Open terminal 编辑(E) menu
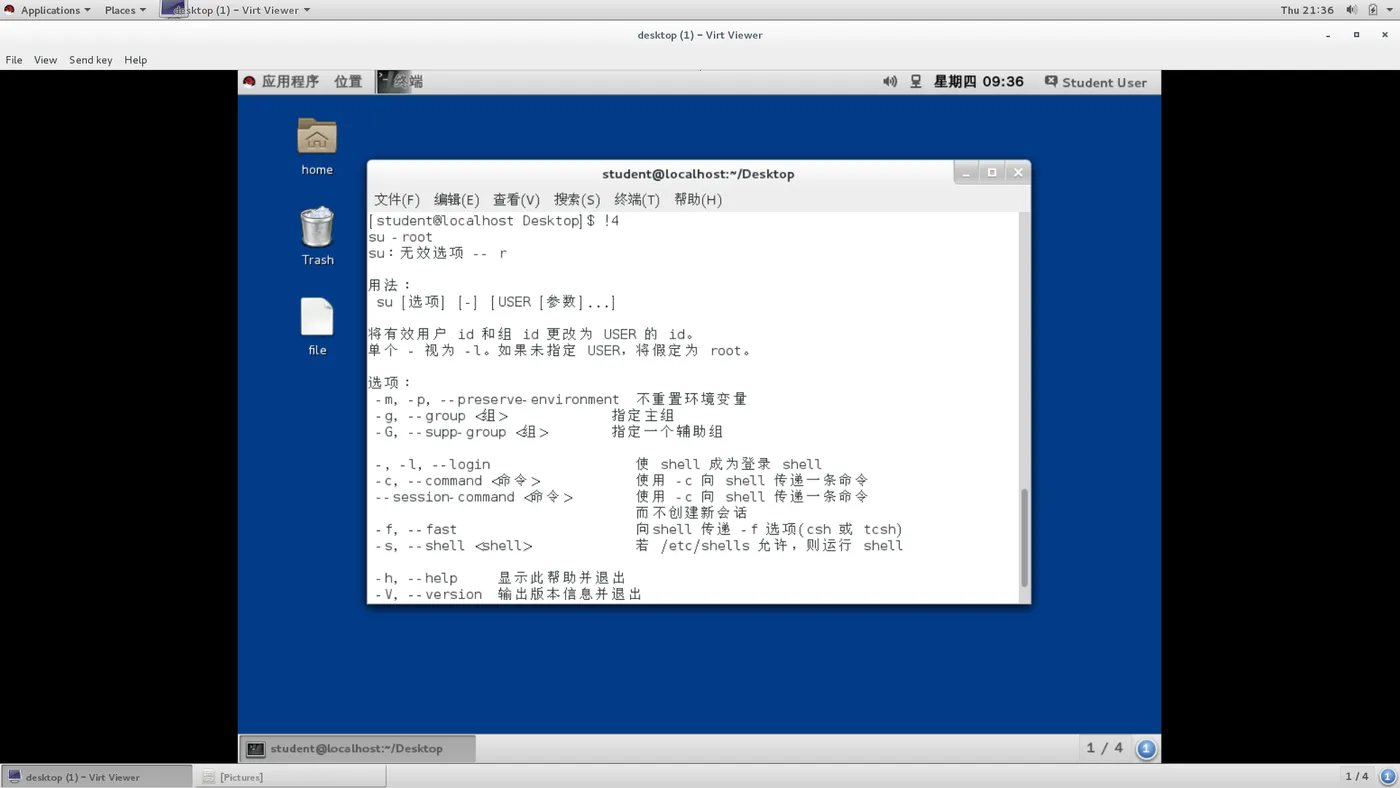The height and width of the screenshot is (788, 1400). coord(456,199)
